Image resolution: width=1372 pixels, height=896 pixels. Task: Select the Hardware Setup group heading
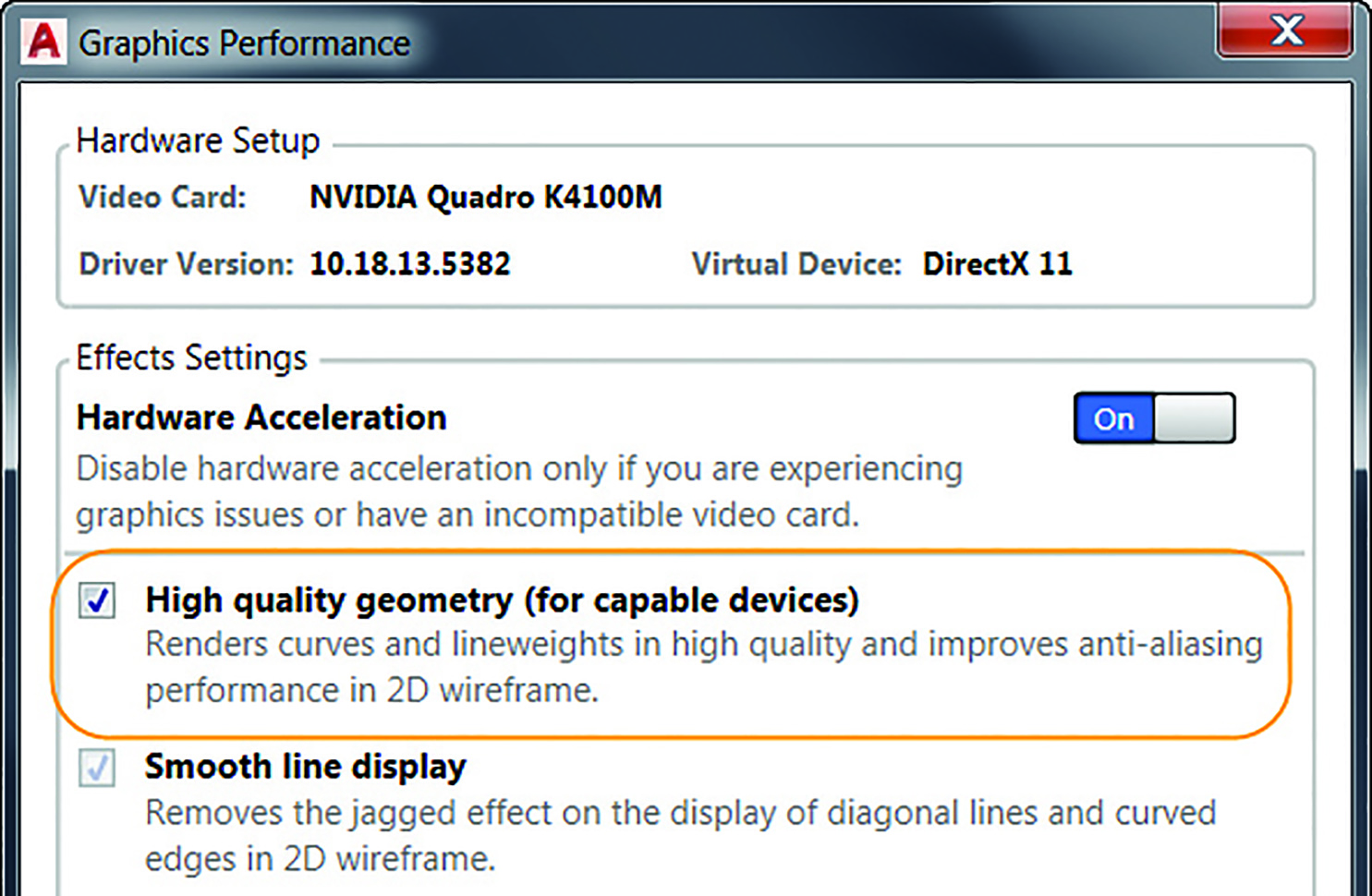coord(198,140)
